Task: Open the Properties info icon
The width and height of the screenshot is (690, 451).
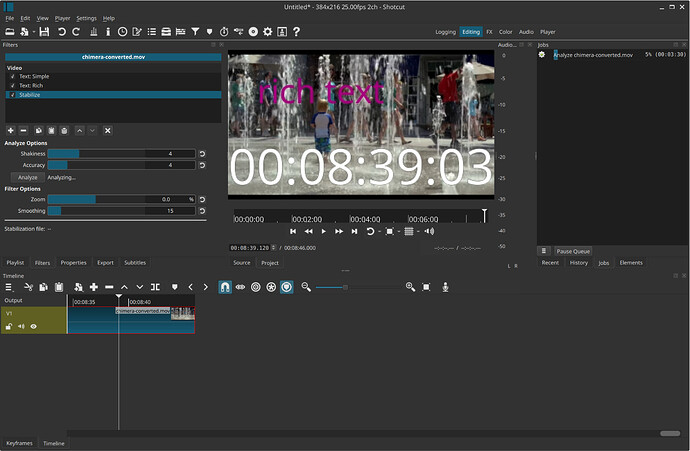Action: click(x=108, y=32)
